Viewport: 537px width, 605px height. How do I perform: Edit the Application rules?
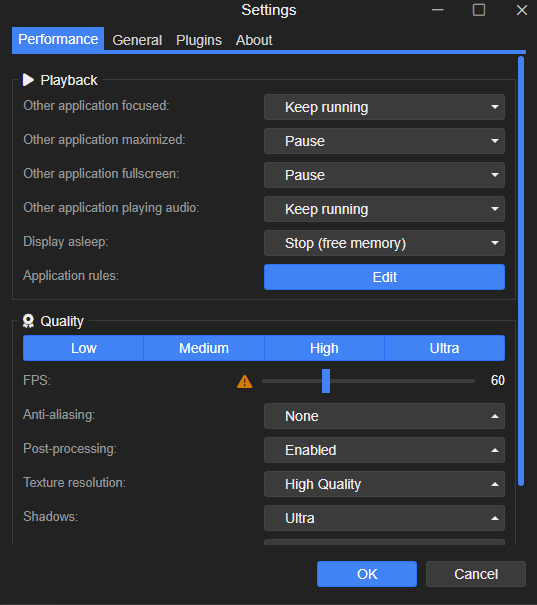(384, 277)
